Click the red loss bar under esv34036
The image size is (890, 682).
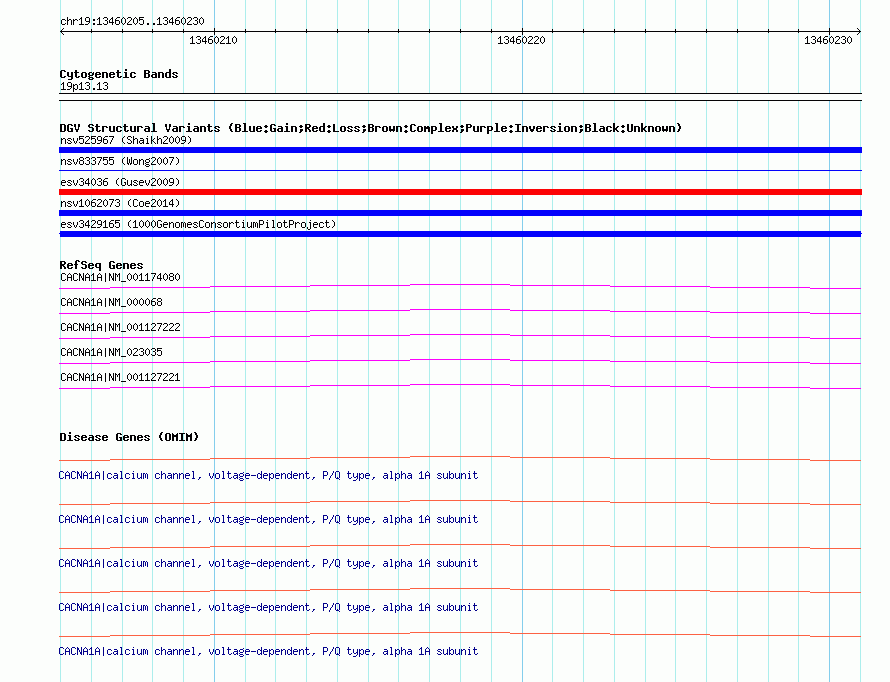460,192
